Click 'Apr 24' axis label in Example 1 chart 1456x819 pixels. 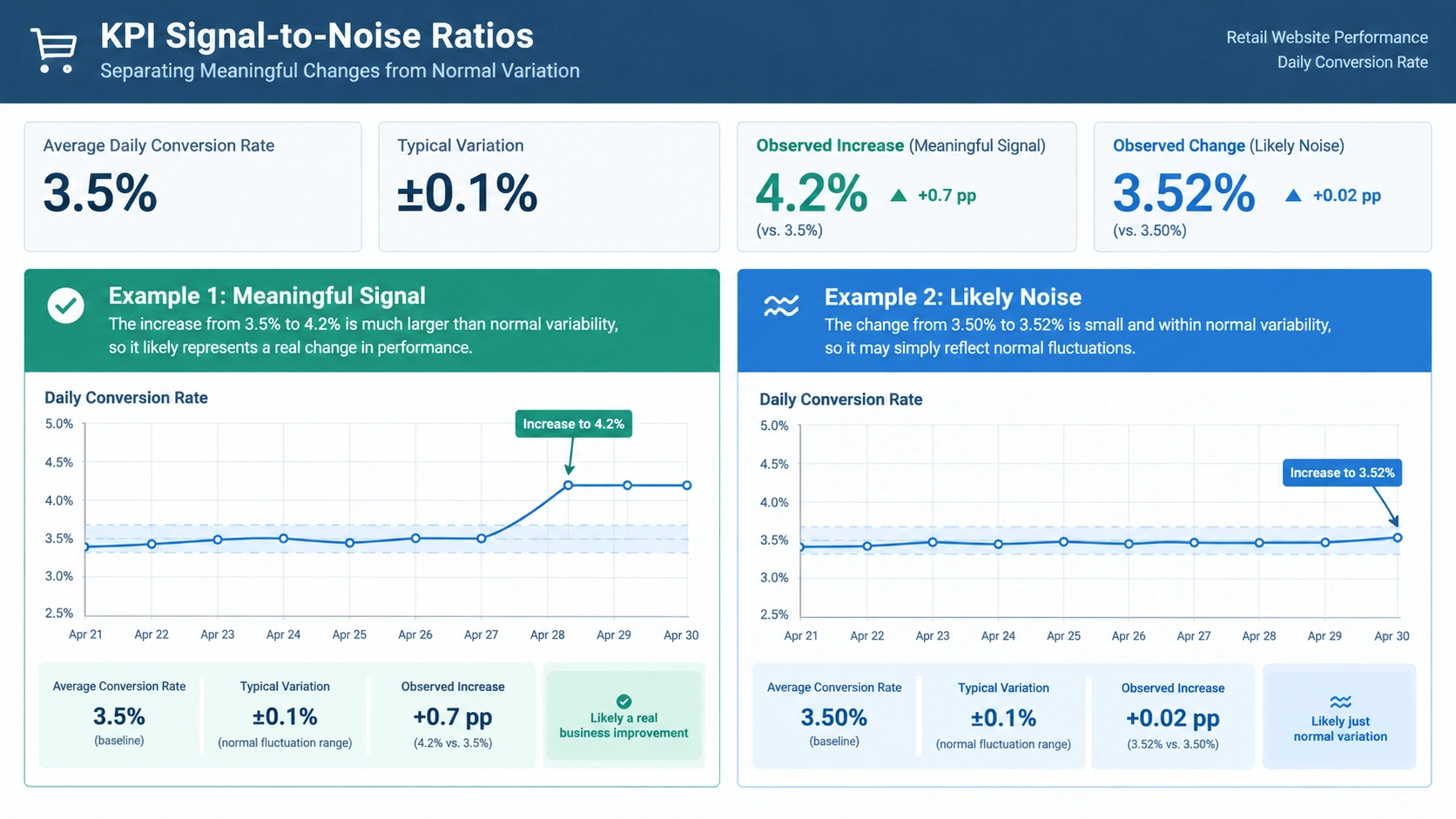point(283,634)
